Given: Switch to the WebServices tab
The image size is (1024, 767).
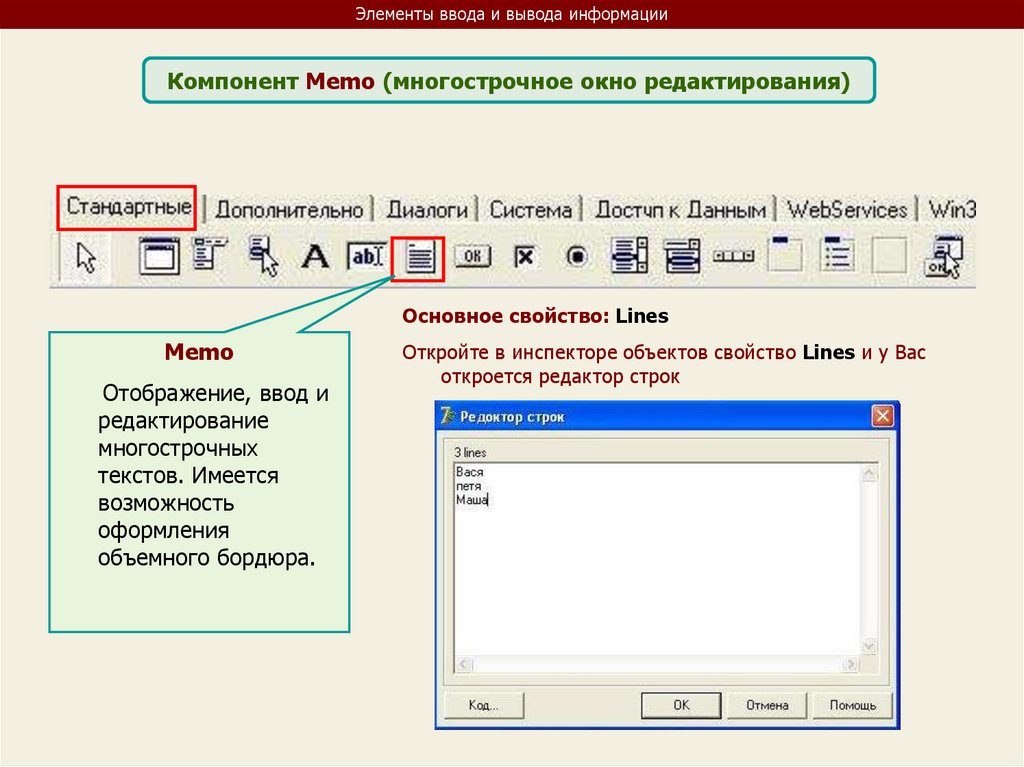Looking at the screenshot, I should 847,210.
